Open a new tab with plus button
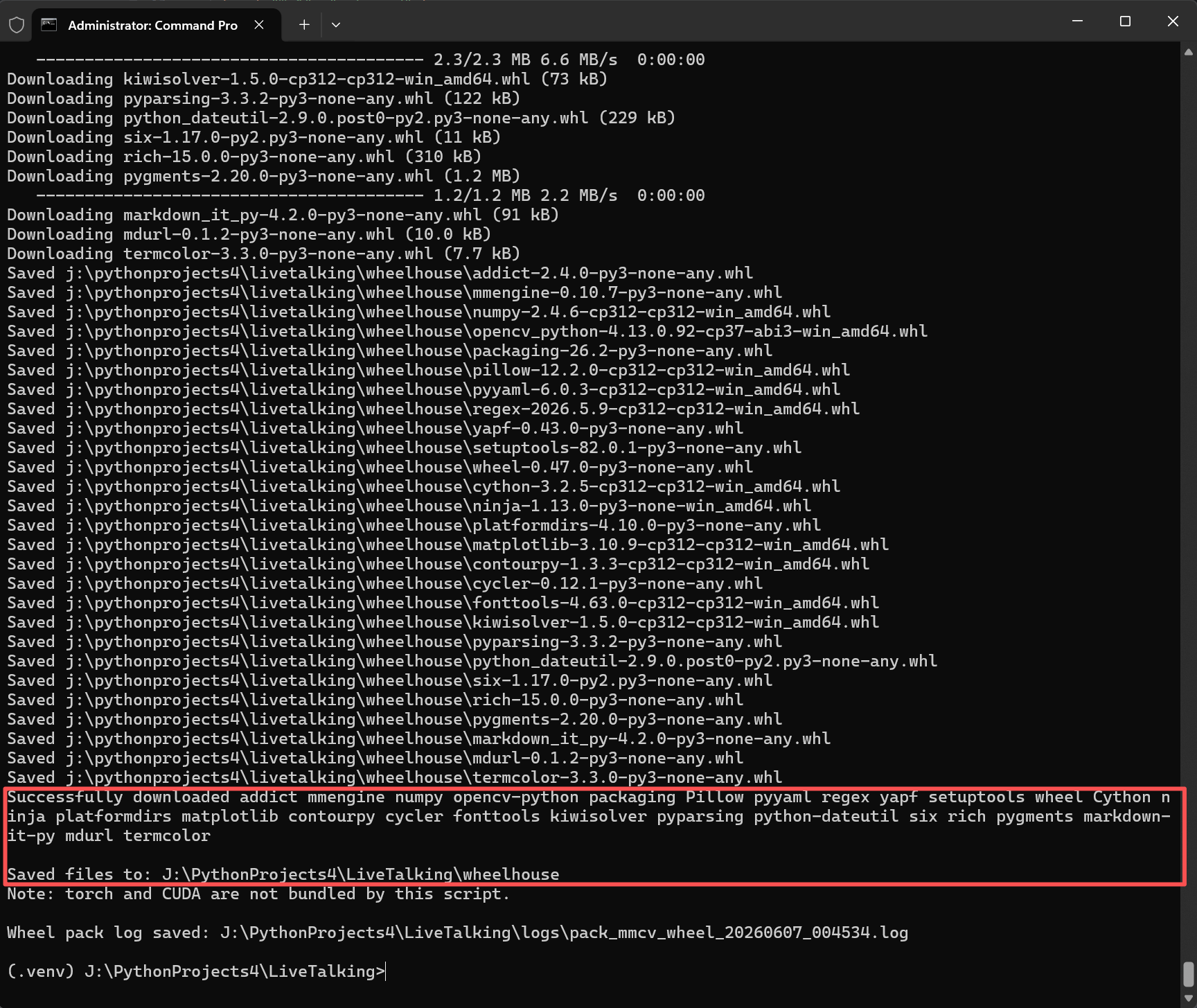The image size is (1197, 1008). click(x=304, y=25)
